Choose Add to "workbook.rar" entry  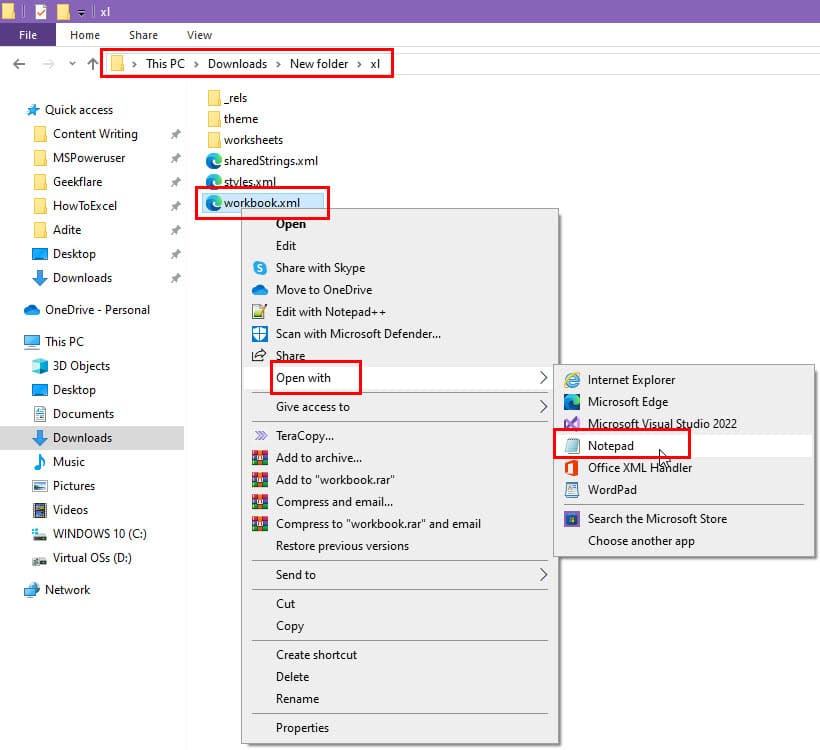335,480
